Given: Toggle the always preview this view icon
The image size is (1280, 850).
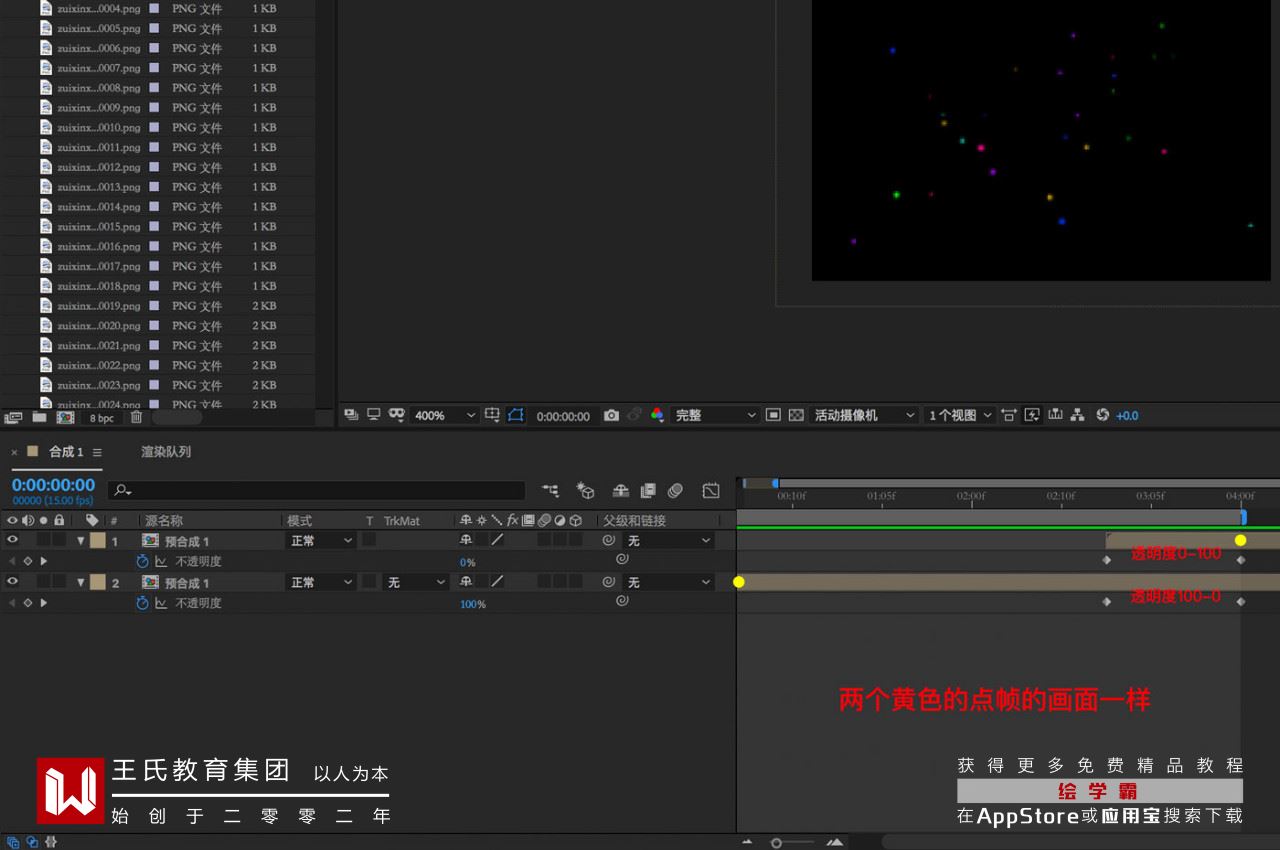Looking at the screenshot, I should (x=352, y=415).
